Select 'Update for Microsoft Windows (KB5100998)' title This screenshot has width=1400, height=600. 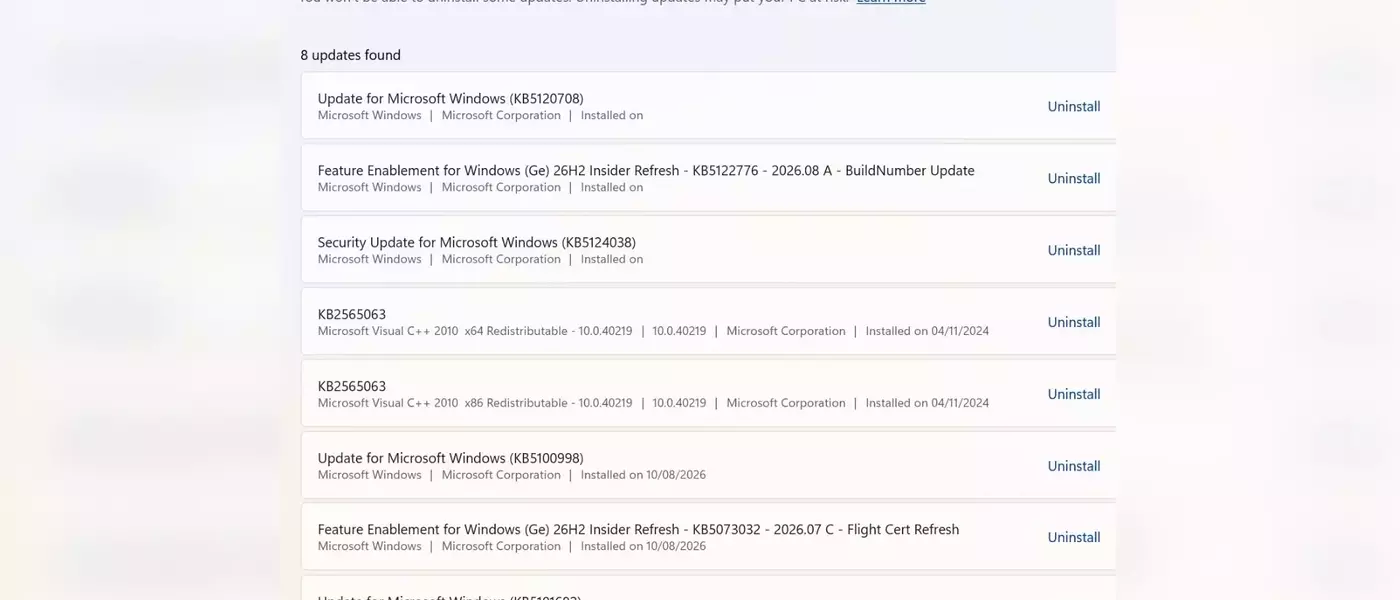450,458
